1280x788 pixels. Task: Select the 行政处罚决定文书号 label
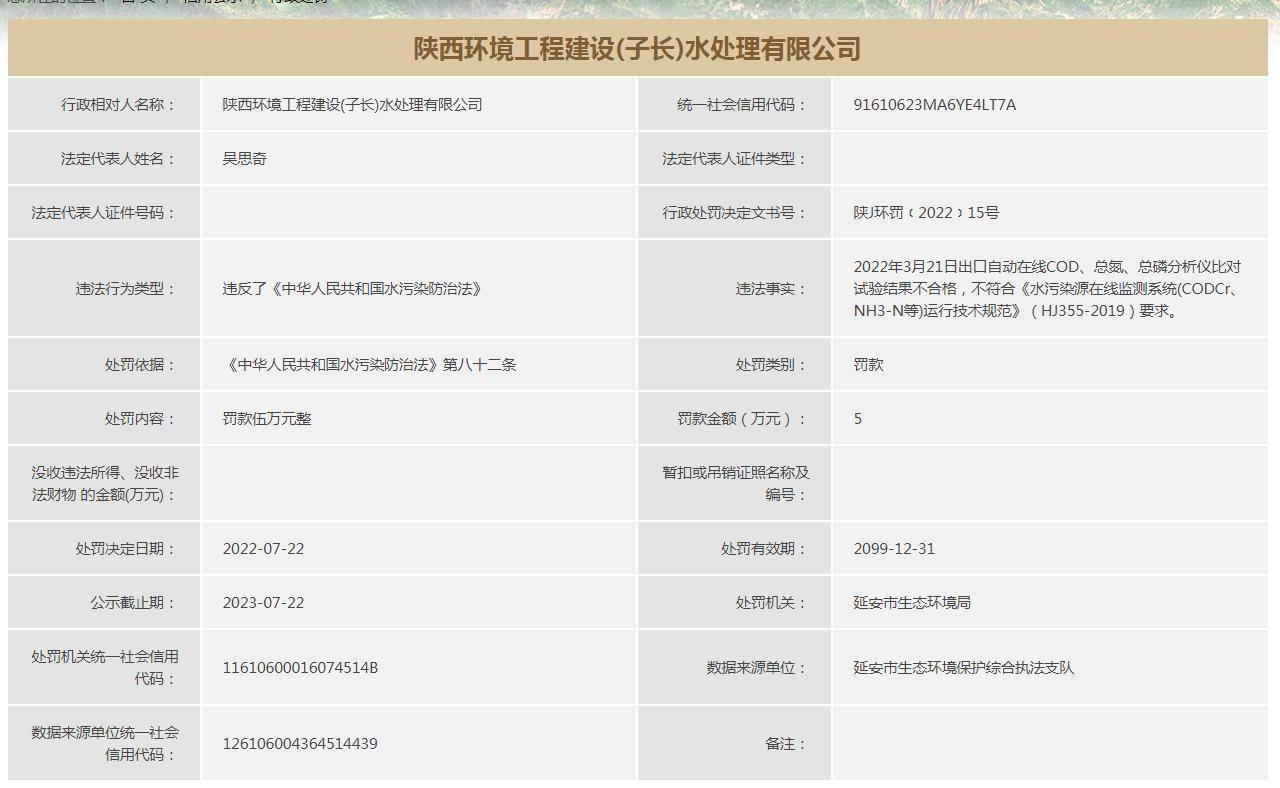coord(734,212)
